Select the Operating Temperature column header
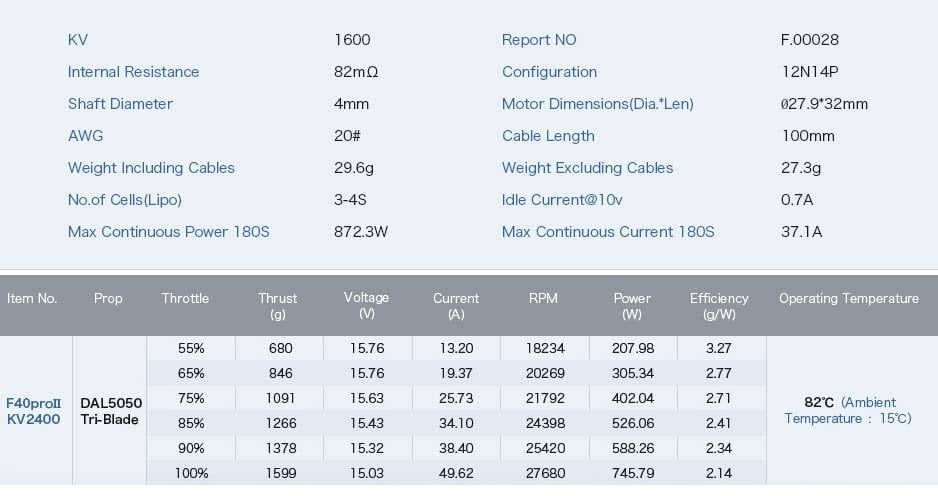 click(x=848, y=298)
